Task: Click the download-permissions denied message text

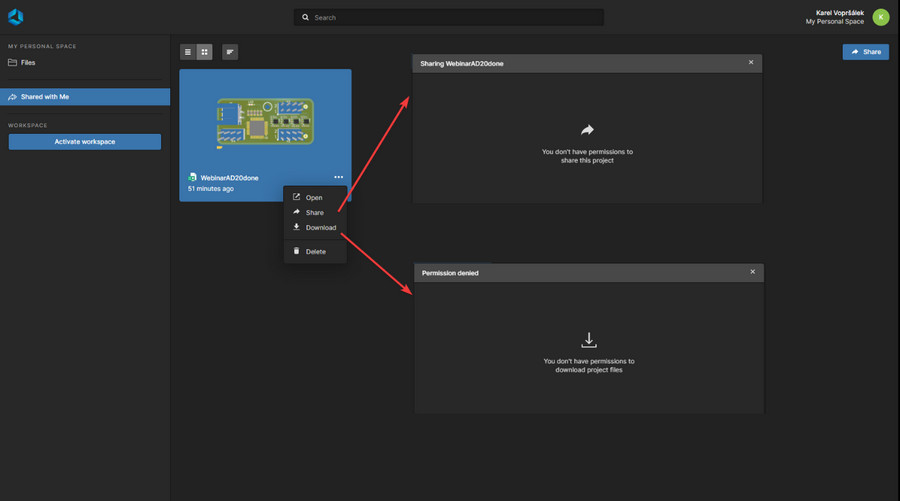Action: [589, 366]
